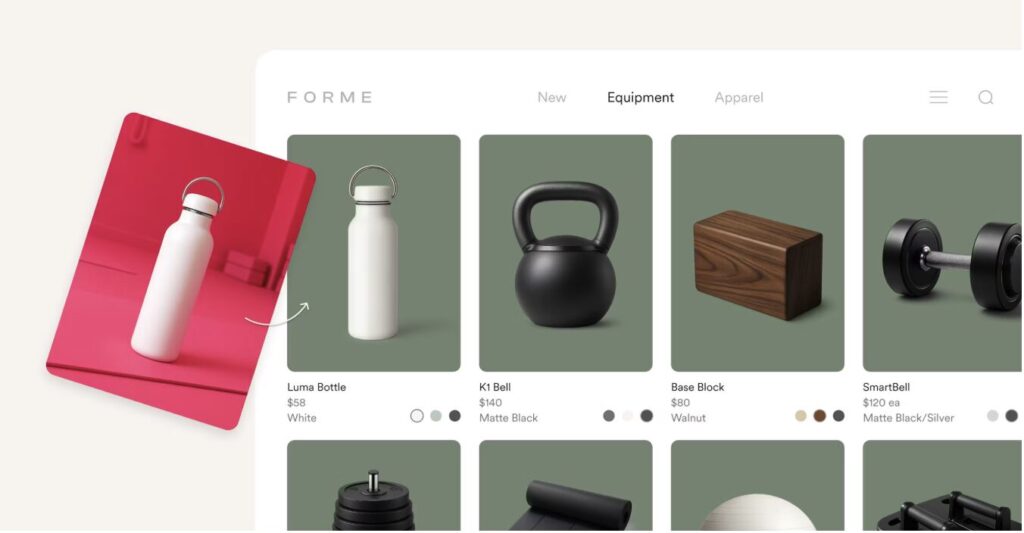Switch to the New tab
The height and width of the screenshot is (533, 1024).
click(x=552, y=97)
